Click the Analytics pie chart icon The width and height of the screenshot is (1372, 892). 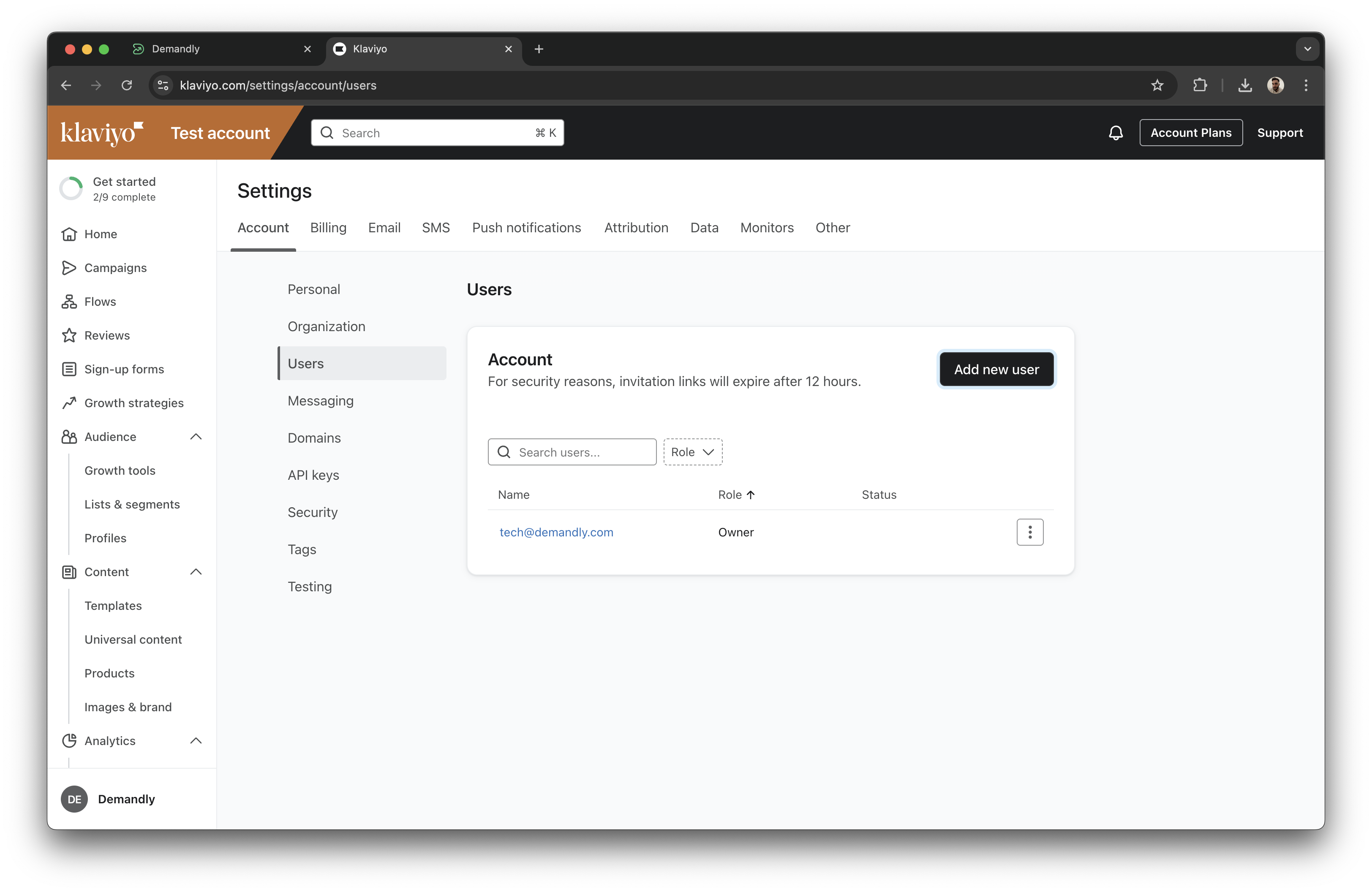pos(69,741)
